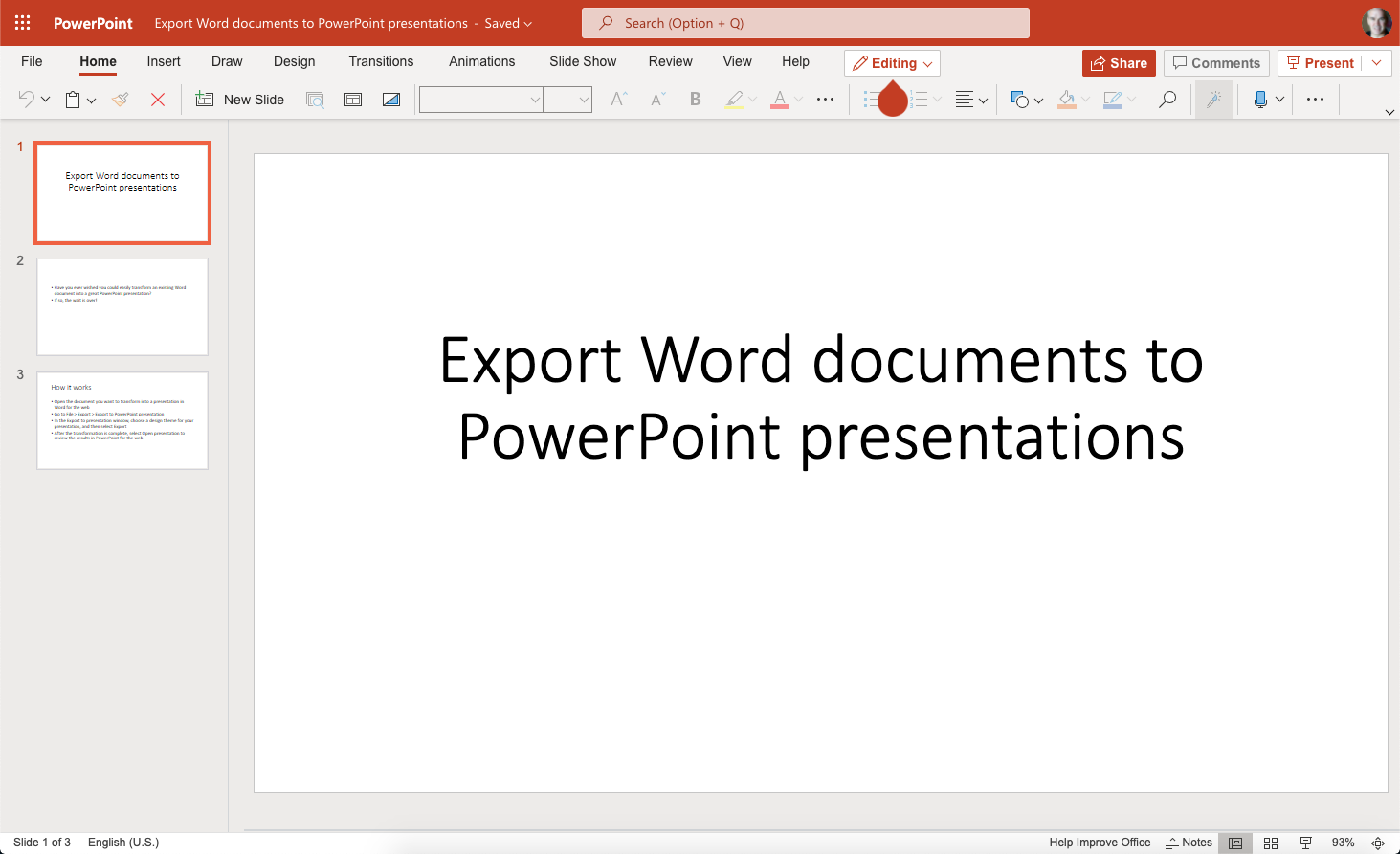Click the Find magnifying glass icon
Viewport: 1400px width, 854px height.
pyautogui.click(x=1167, y=100)
